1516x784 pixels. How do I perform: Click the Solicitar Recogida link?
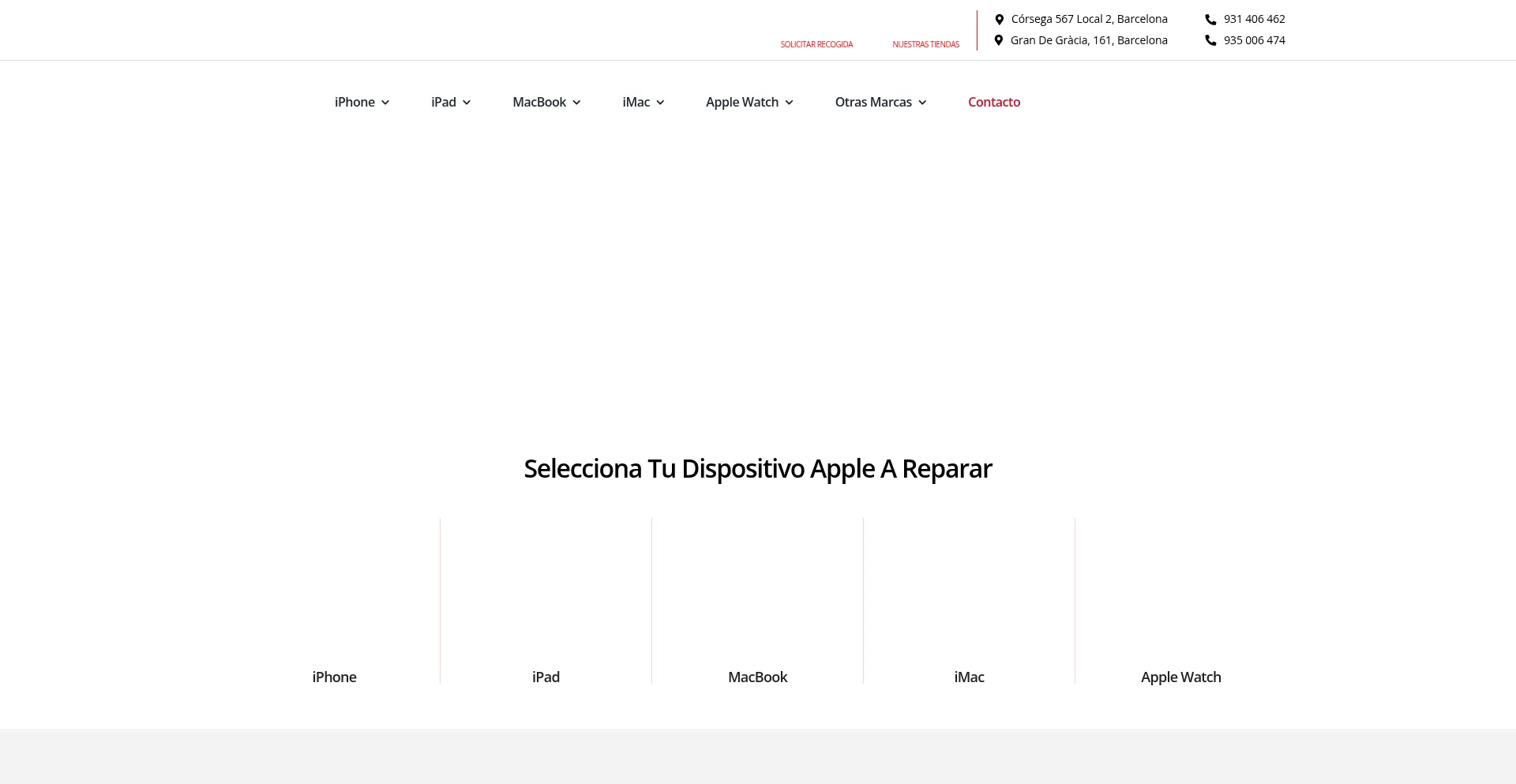coord(816,44)
